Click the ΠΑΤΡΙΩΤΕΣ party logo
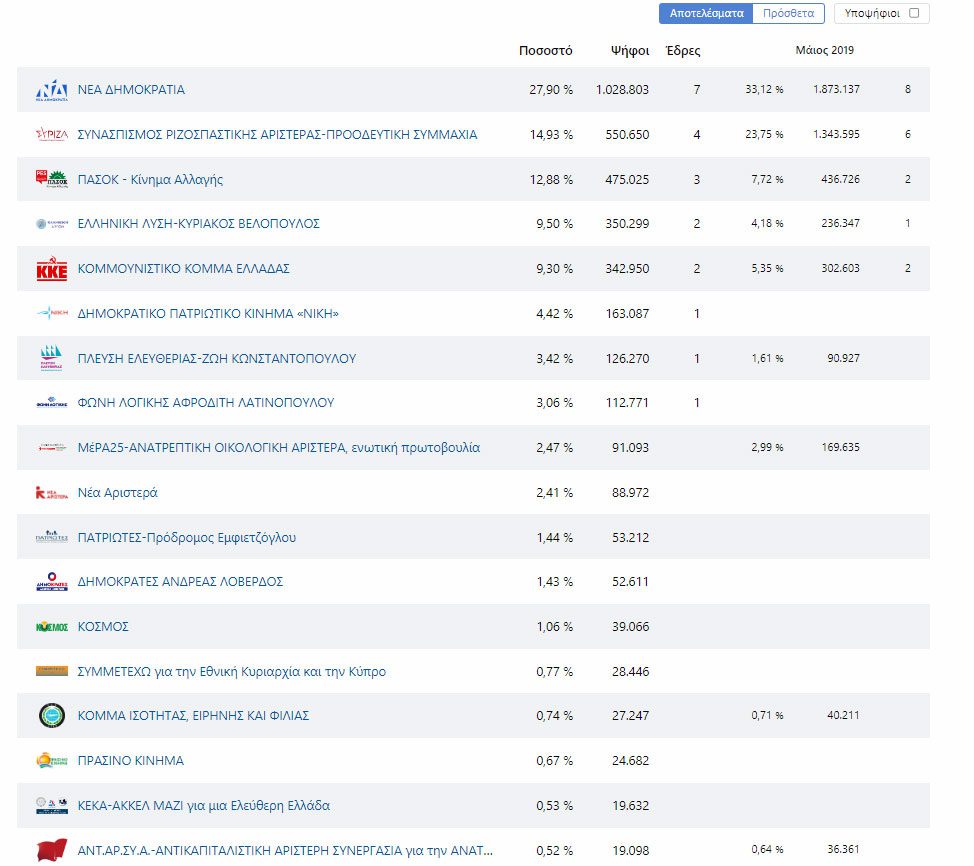 tap(52, 537)
